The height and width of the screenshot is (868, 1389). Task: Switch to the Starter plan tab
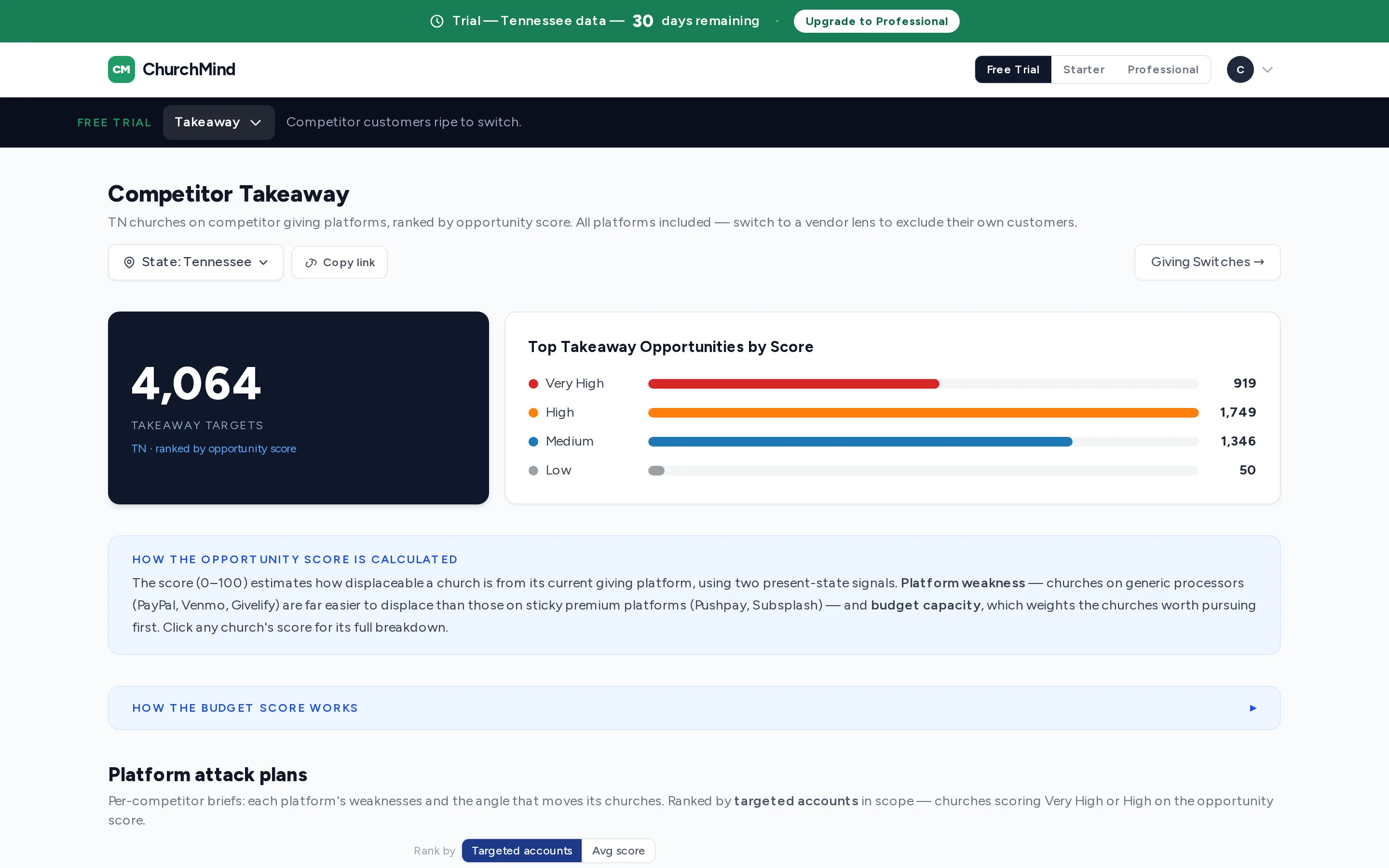(1083, 69)
